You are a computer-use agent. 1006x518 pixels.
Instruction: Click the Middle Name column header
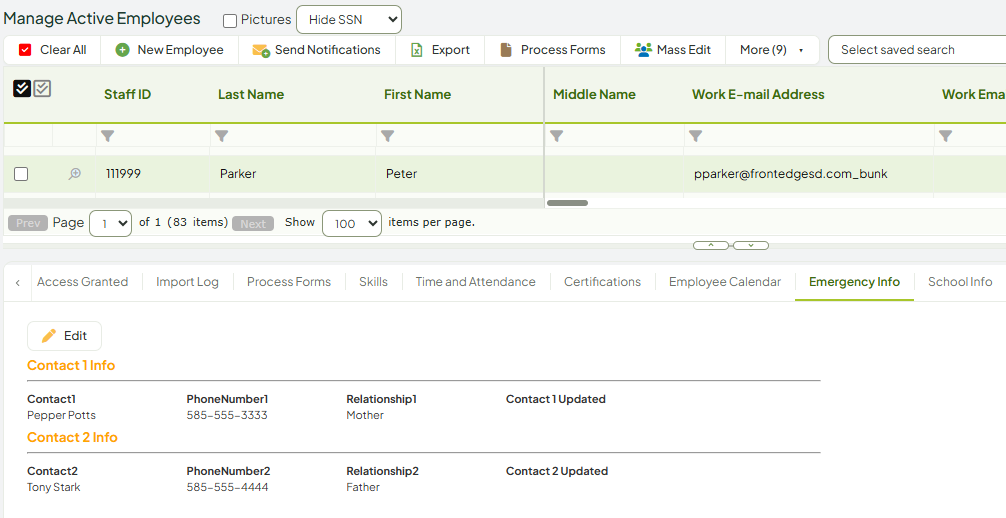(595, 94)
